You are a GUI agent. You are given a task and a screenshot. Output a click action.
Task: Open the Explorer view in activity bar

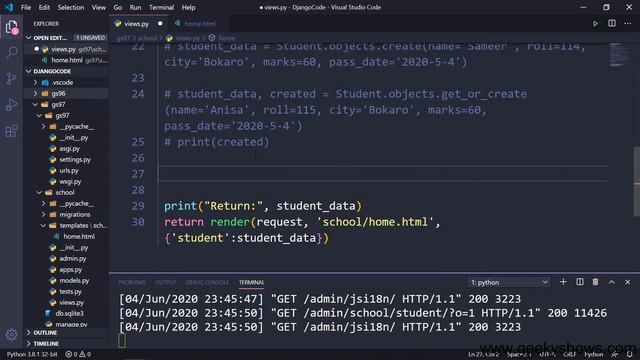(12, 28)
